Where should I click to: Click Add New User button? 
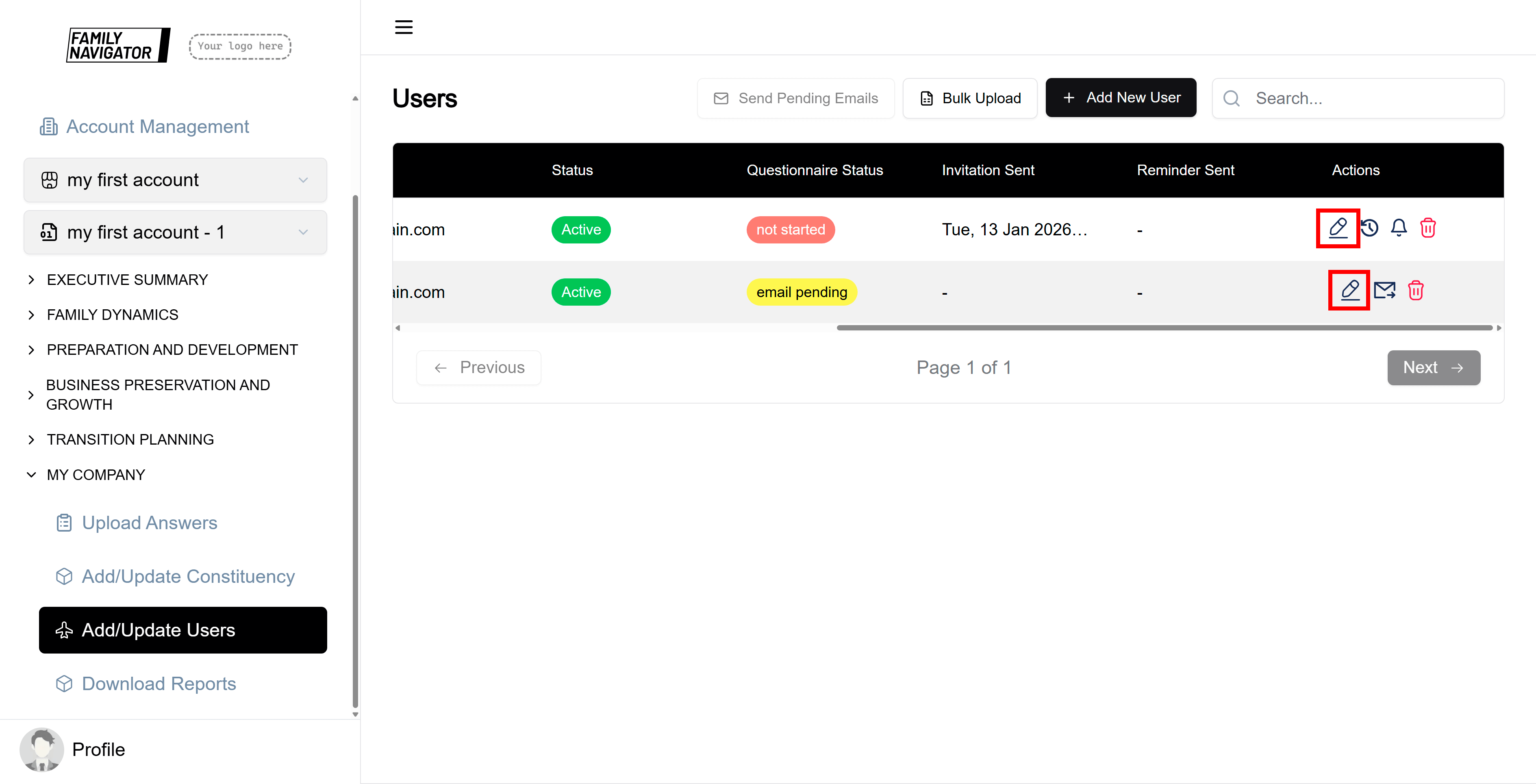coord(1120,98)
